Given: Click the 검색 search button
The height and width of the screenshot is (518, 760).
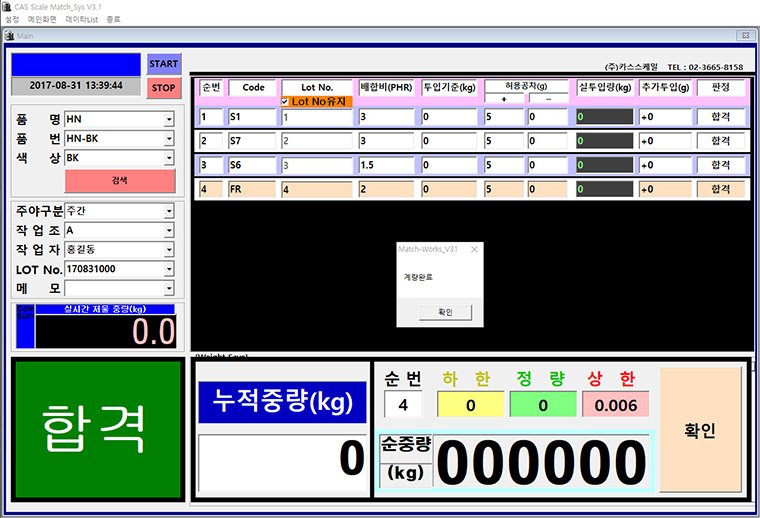Looking at the screenshot, I should (x=119, y=181).
